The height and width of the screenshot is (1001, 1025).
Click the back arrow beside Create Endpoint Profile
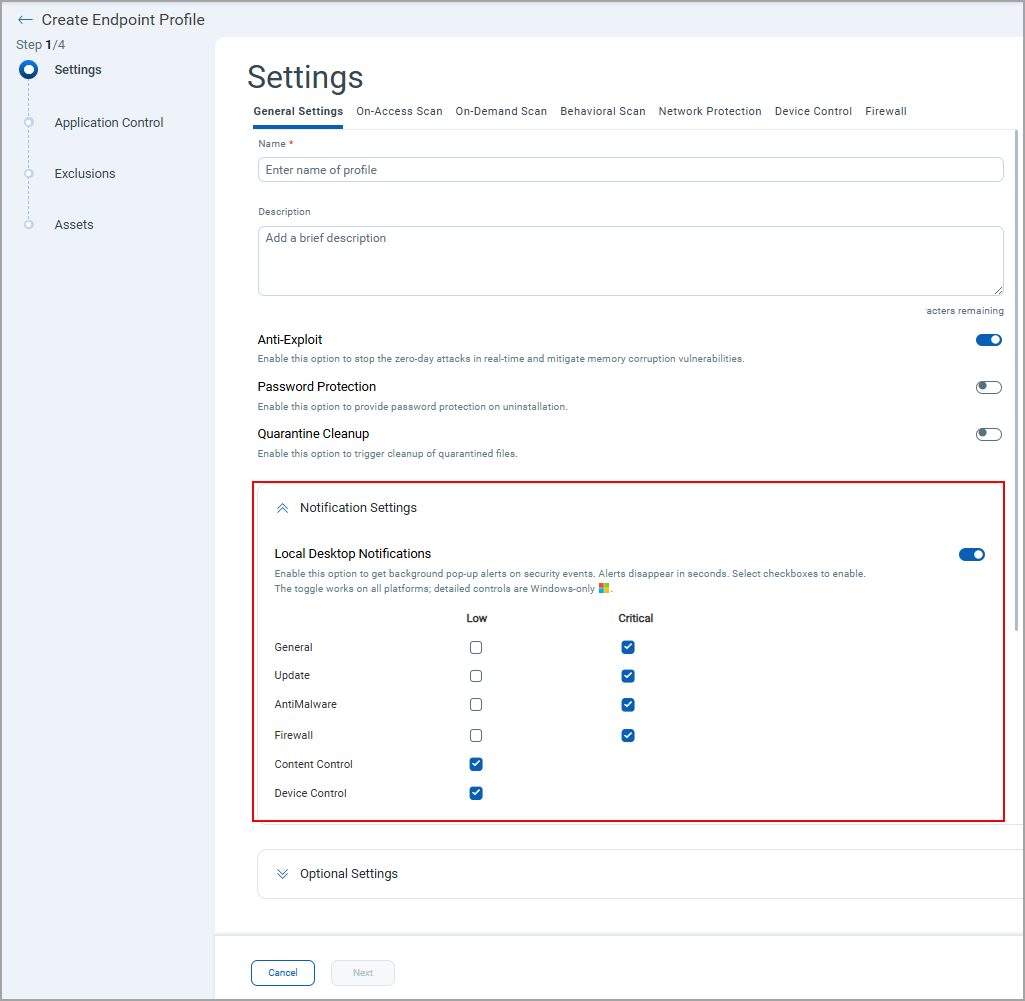(x=25, y=20)
